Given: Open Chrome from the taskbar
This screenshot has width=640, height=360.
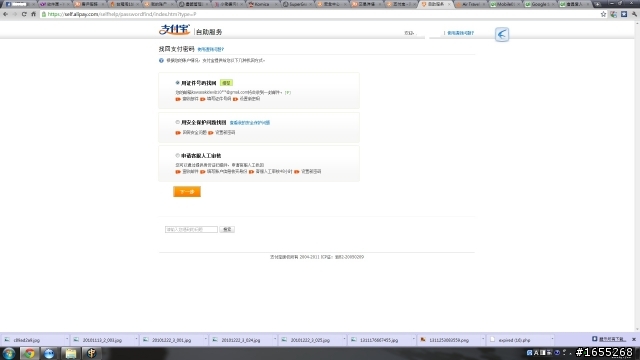Looking at the screenshot, I should pyautogui.click(x=29, y=353).
